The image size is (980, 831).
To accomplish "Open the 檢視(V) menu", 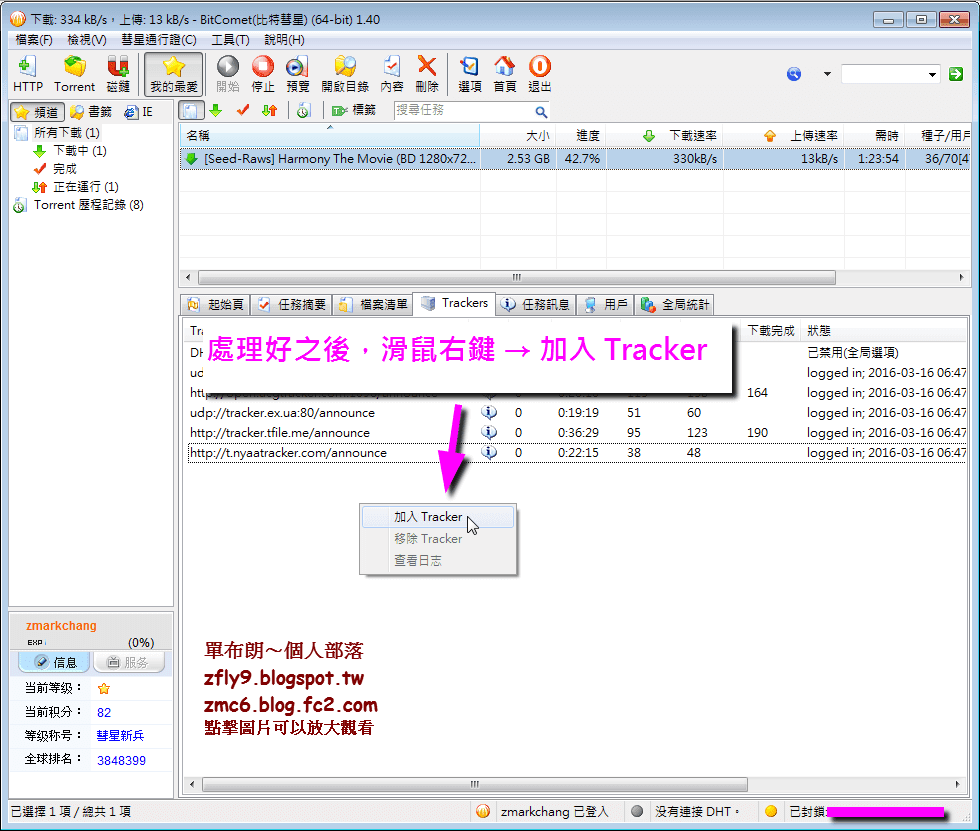I will 87,40.
